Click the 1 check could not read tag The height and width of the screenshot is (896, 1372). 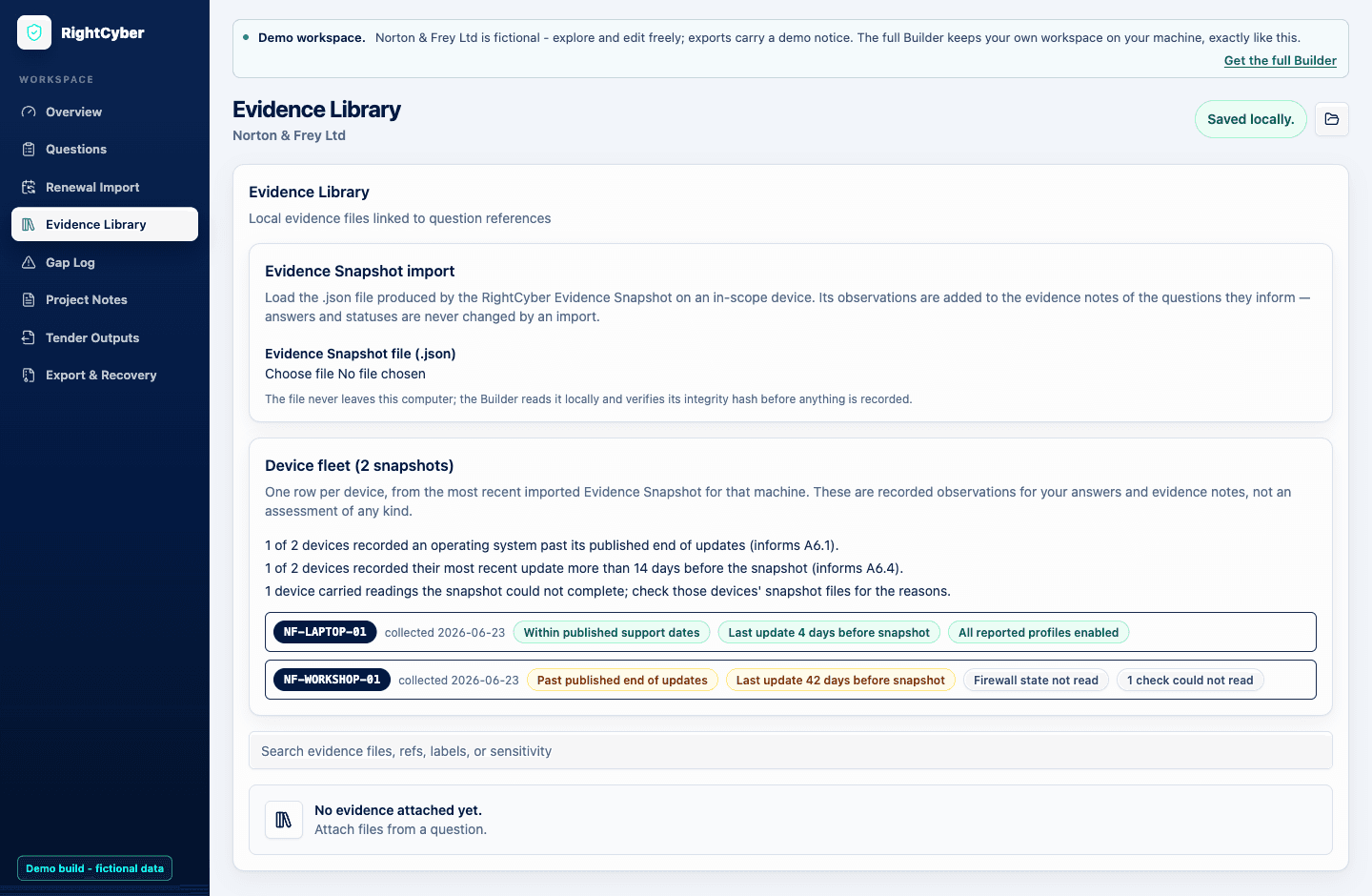pos(1190,680)
